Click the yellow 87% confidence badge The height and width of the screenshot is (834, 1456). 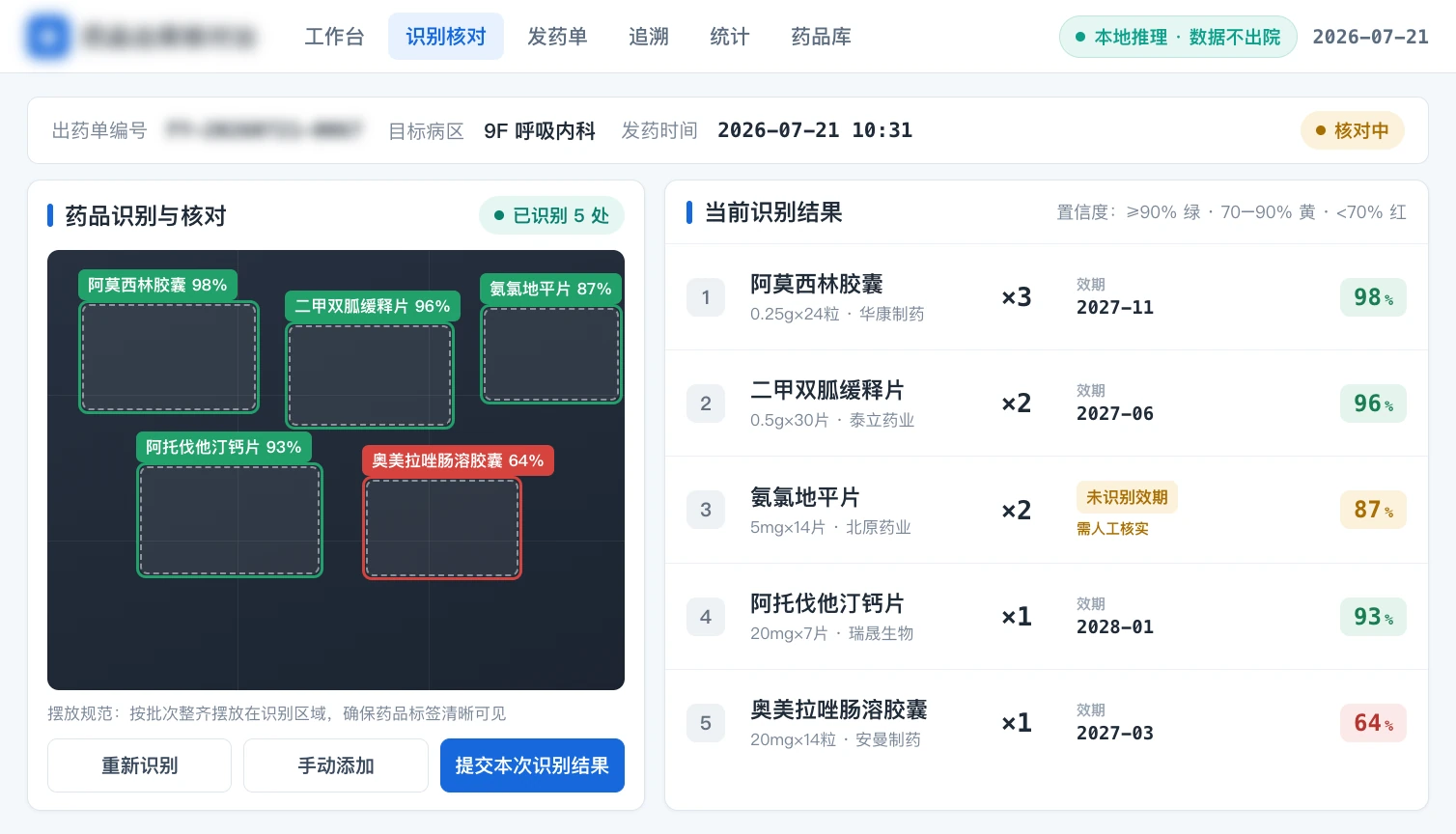(1373, 510)
